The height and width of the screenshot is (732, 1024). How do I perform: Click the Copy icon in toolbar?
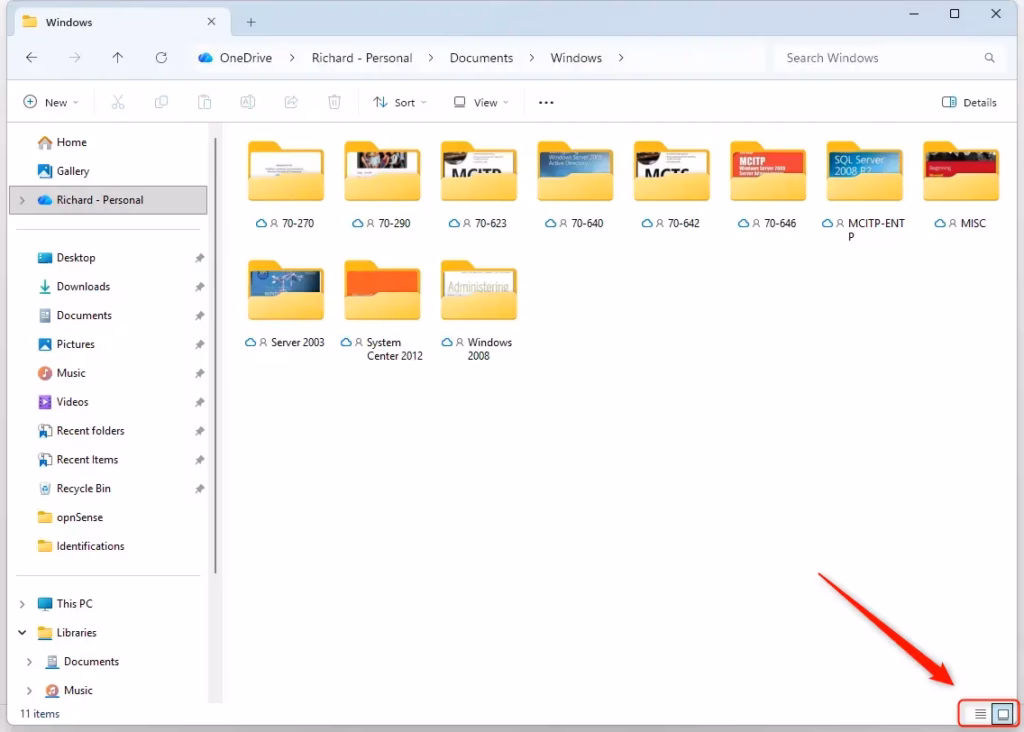(x=161, y=102)
